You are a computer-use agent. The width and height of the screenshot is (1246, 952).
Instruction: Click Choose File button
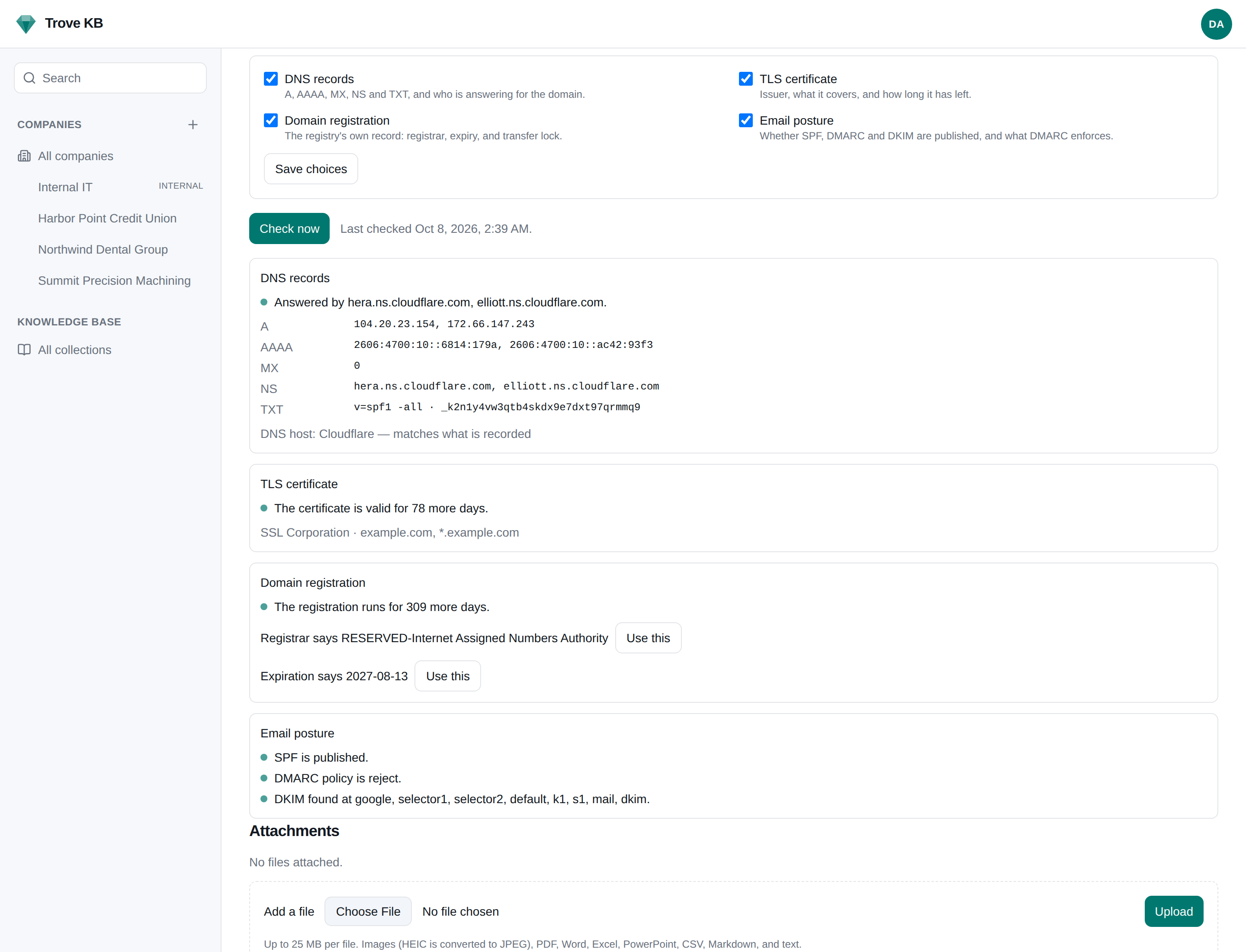click(368, 911)
